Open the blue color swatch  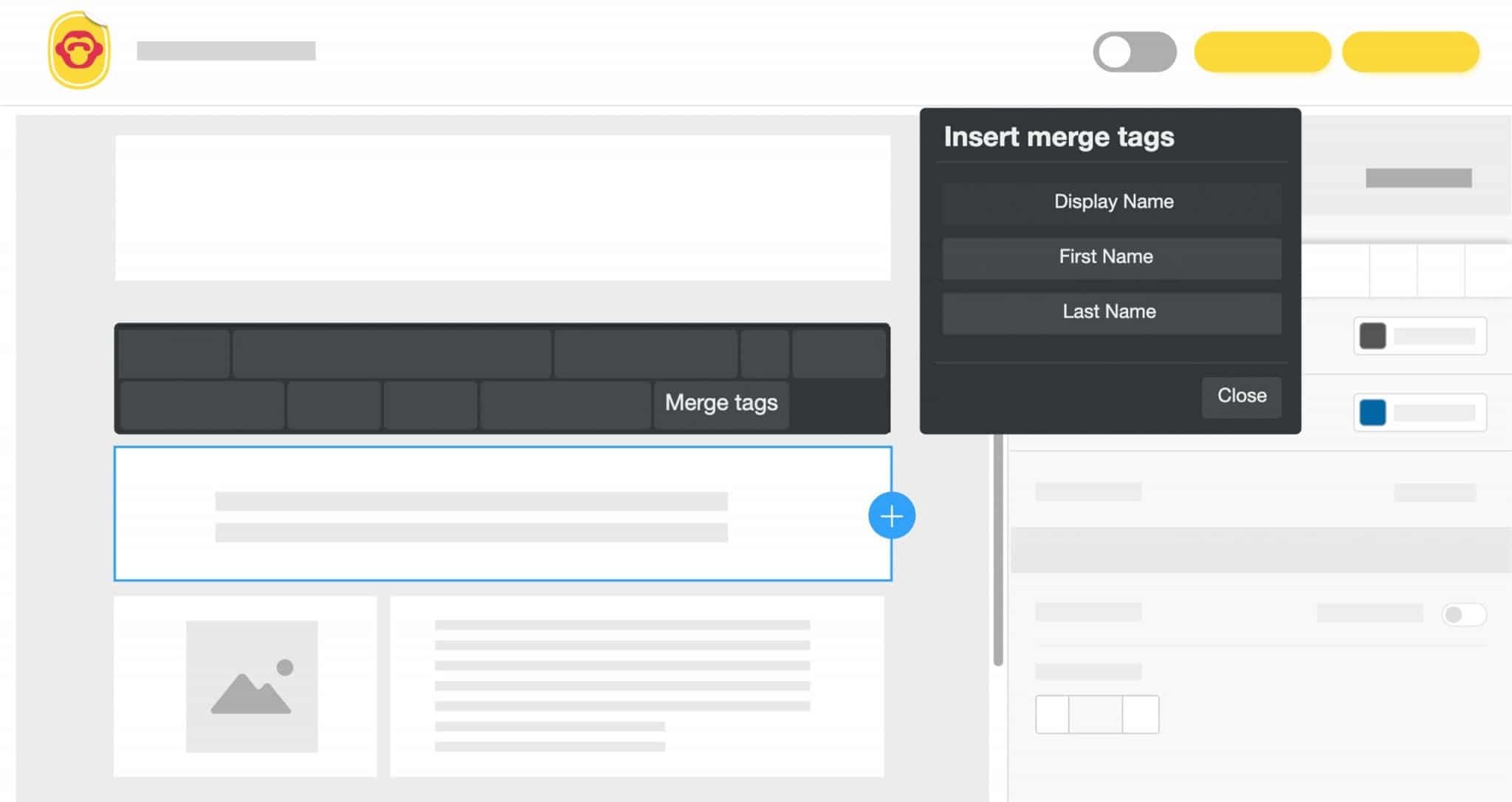click(1373, 412)
